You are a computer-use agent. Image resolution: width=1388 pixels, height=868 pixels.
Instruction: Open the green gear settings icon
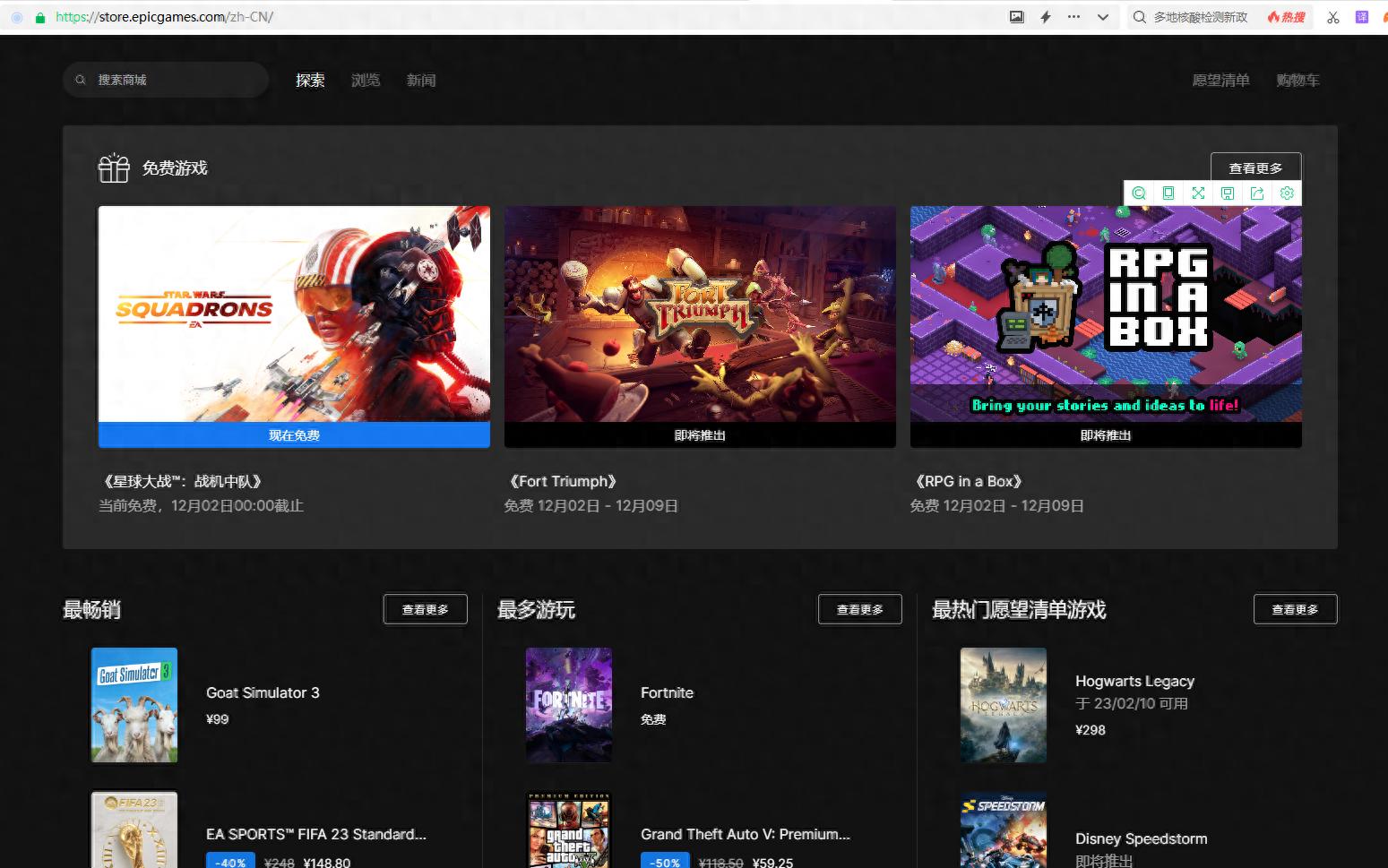pyautogui.click(x=1287, y=193)
